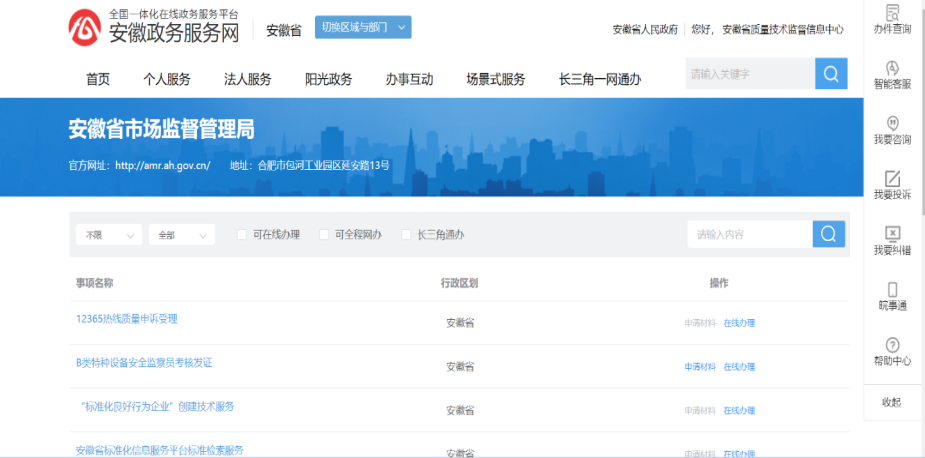This screenshot has height=458, width=925.
Task: Tick the 可全程网办 checkbox
Action: click(x=323, y=235)
